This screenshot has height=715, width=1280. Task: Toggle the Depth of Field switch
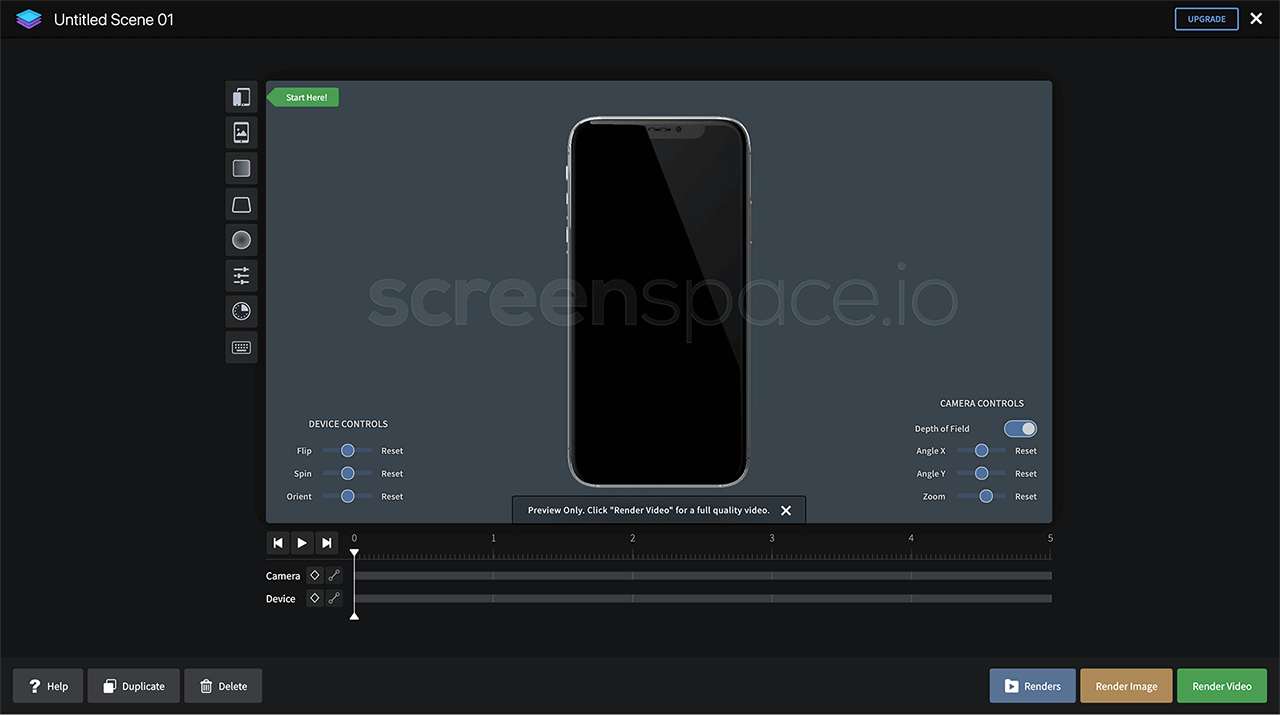point(1021,428)
